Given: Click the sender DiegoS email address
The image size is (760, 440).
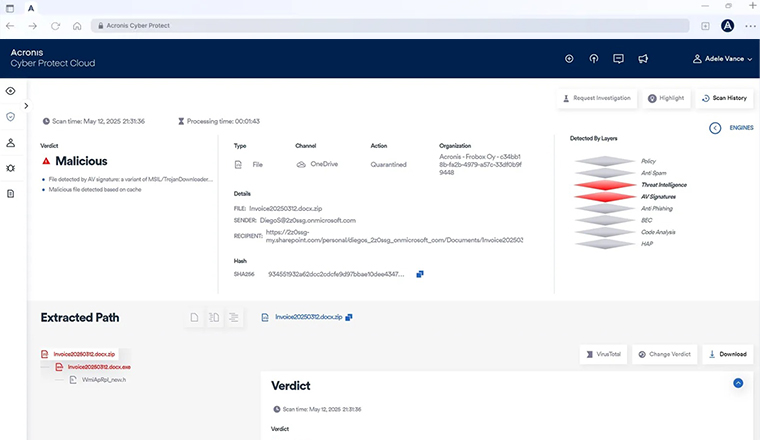Looking at the screenshot, I should pos(308,220).
